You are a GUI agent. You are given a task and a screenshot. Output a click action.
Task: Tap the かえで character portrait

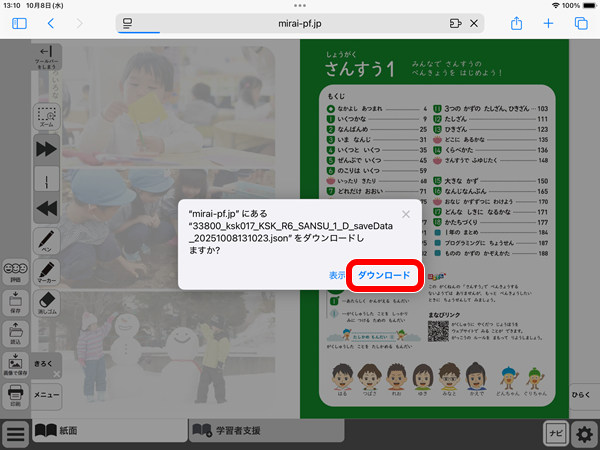pos(476,378)
